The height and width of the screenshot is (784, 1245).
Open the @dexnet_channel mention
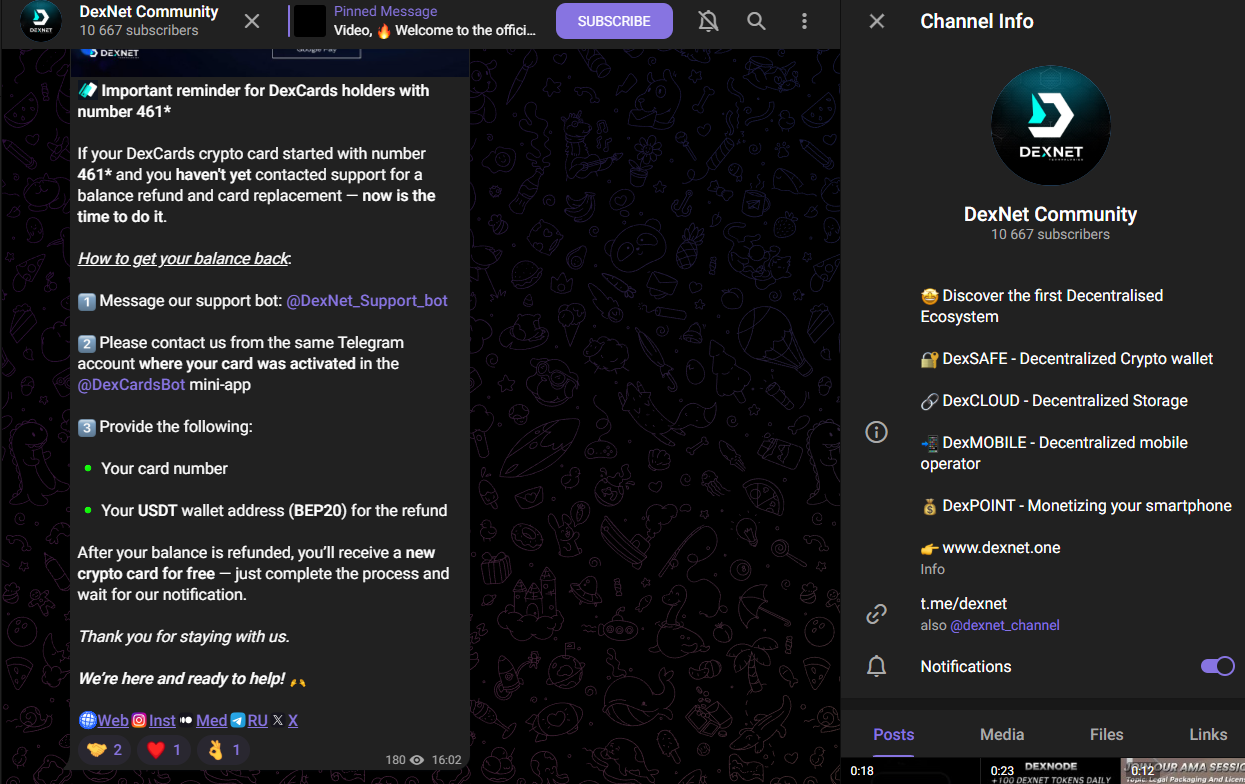click(1005, 625)
